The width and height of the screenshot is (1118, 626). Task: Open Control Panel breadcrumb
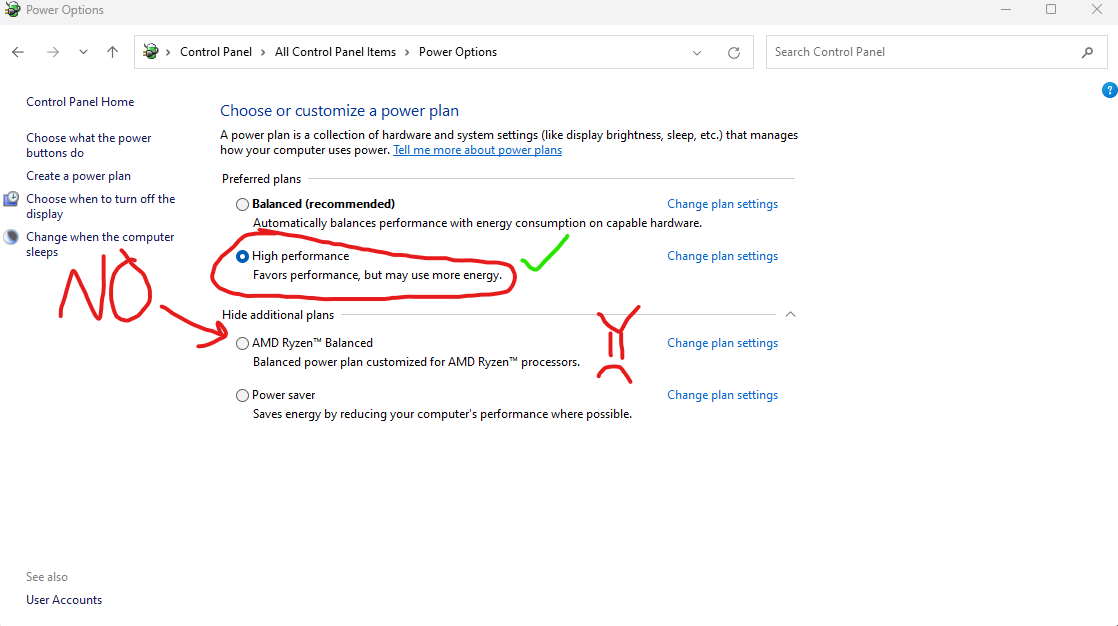click(215, 52)
